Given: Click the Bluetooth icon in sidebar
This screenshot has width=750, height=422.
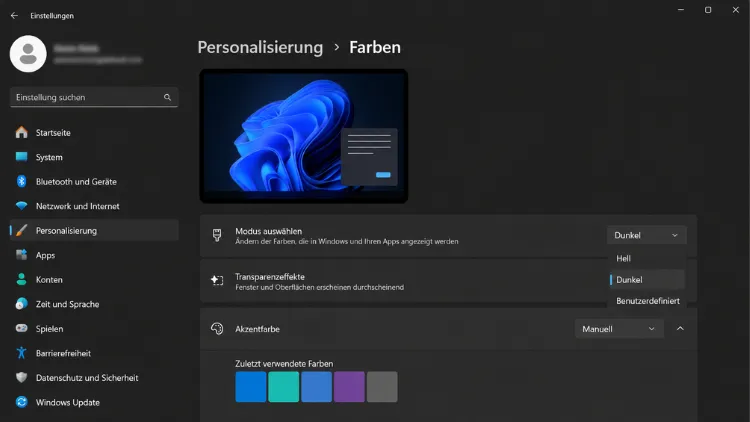Looking at the screenshot, I should click(22, 181).
